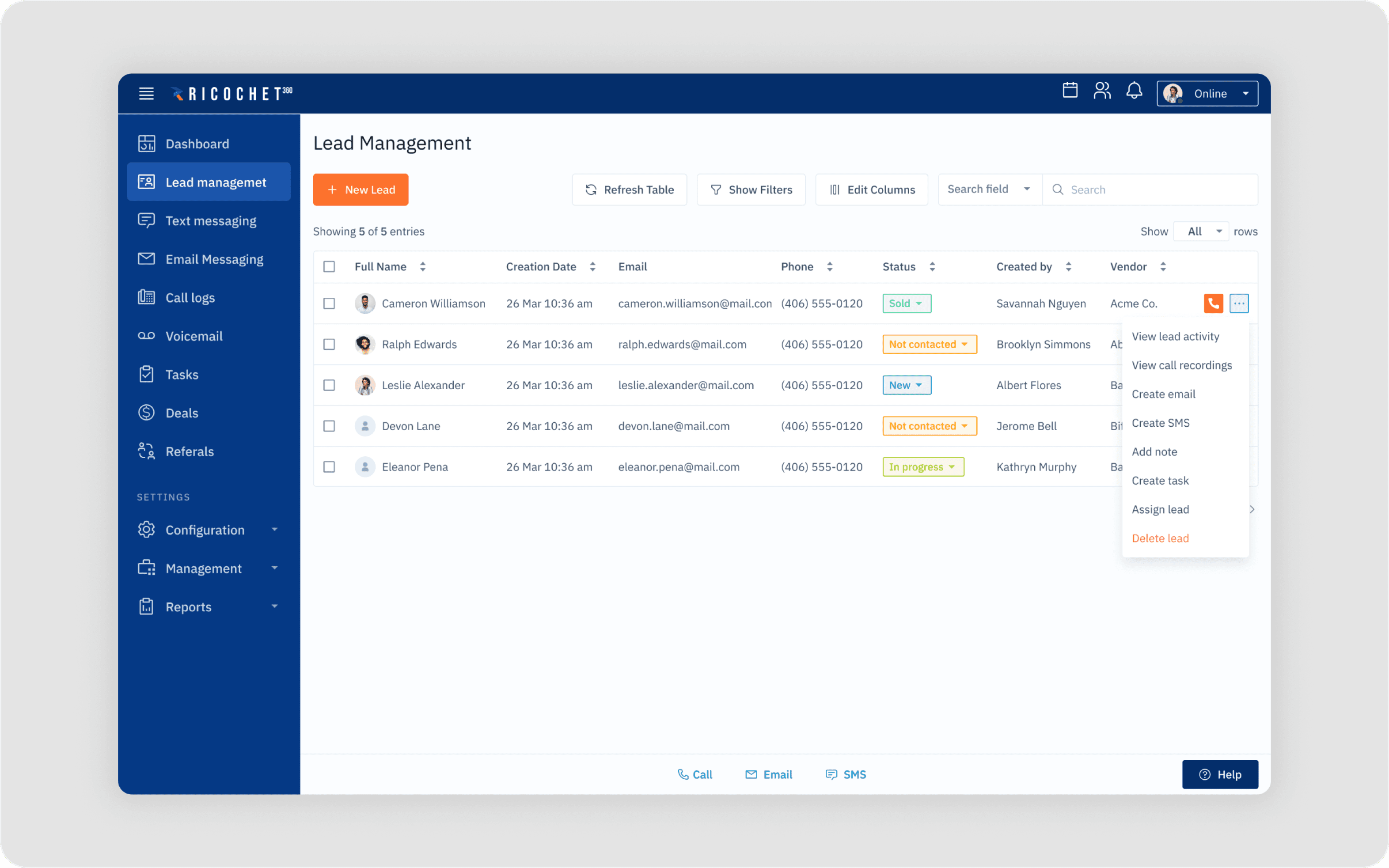Expand the Search field dropdown
Screen dimensions: 1389x868
[x=989, y=190]
